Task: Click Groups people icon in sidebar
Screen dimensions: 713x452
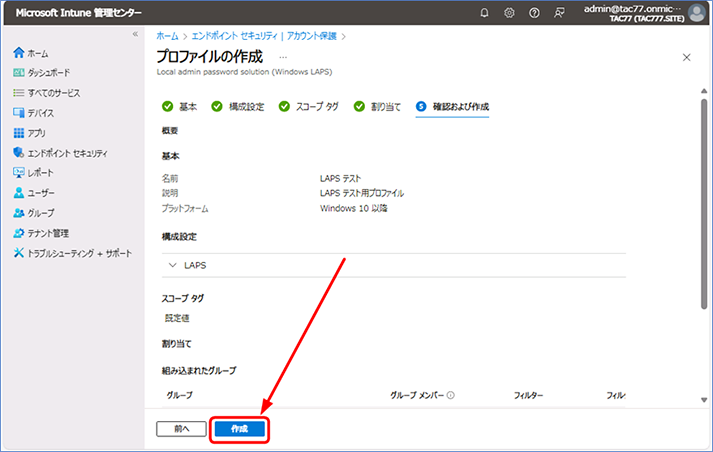Action: tap(19, 213)
